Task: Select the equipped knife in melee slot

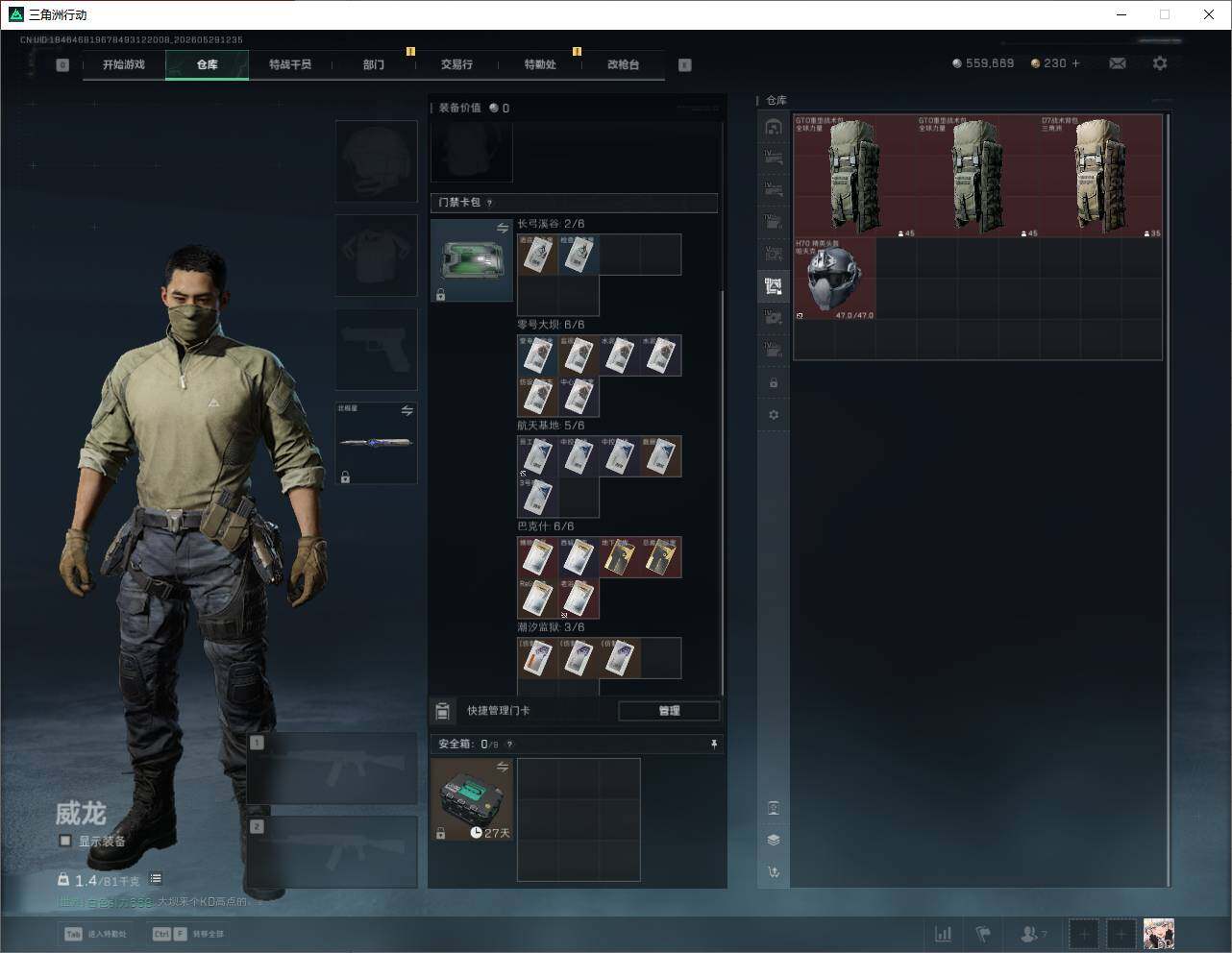Action: 377,443
